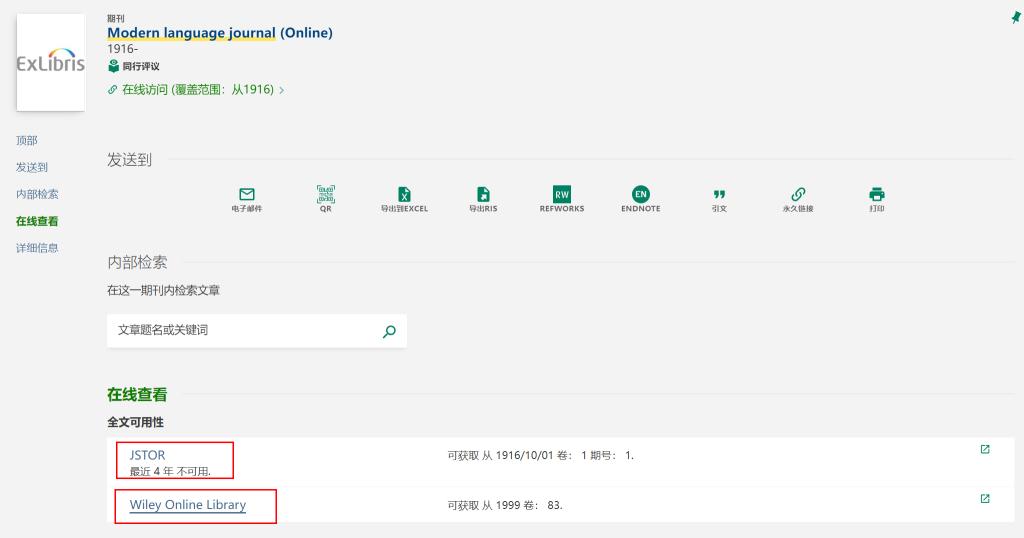This screenshot has width=1024, height=538.
Task: Export record to Excel
Action: (x=404, y=195)
